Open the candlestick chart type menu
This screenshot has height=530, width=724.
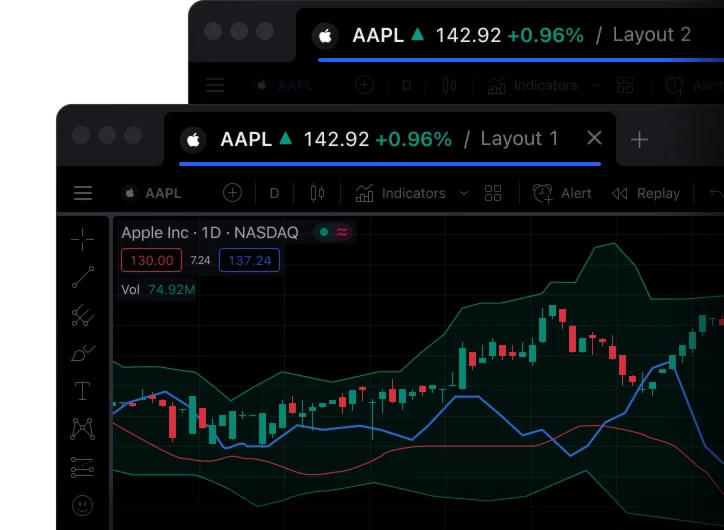[318, 193]
